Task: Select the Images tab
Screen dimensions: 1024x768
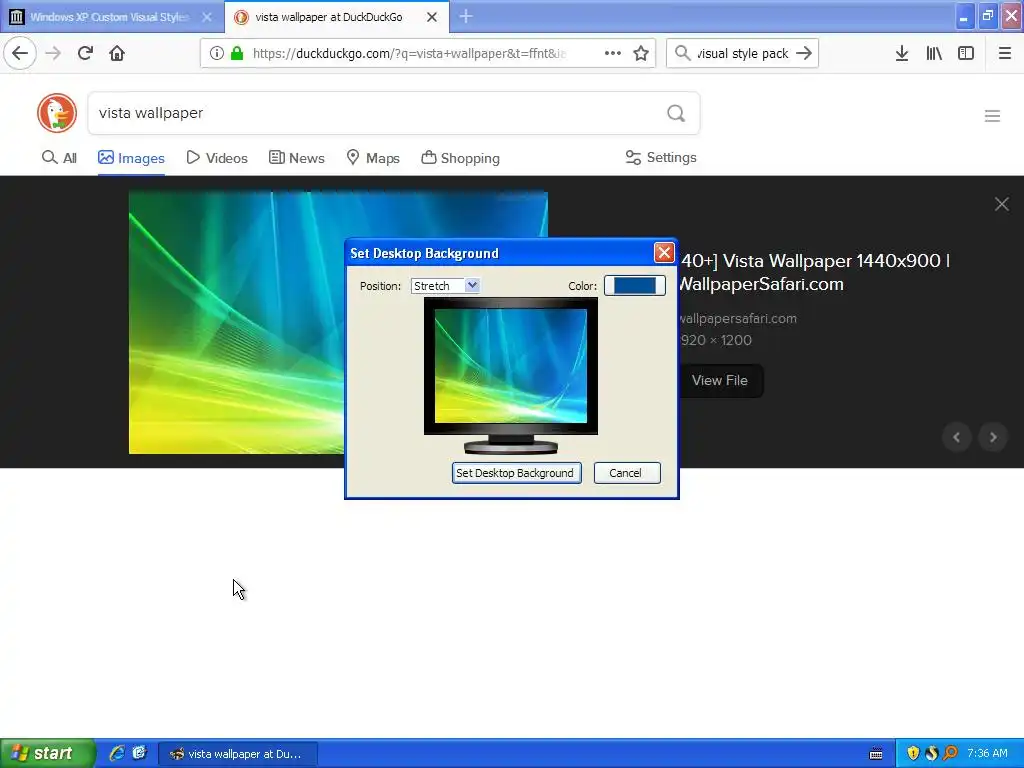Action: 131,158
